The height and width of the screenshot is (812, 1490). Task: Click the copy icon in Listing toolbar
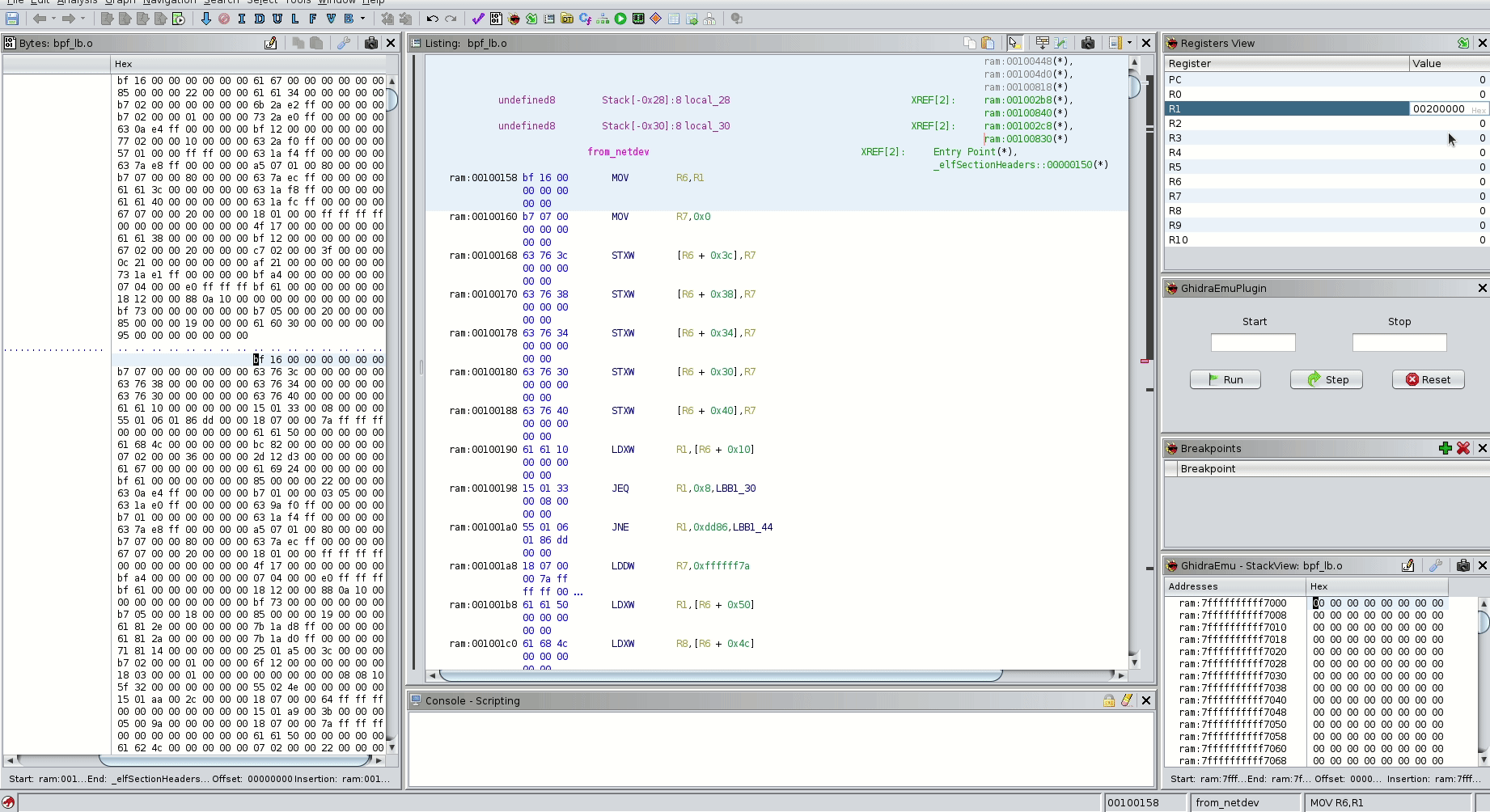[x=970, y=43]
